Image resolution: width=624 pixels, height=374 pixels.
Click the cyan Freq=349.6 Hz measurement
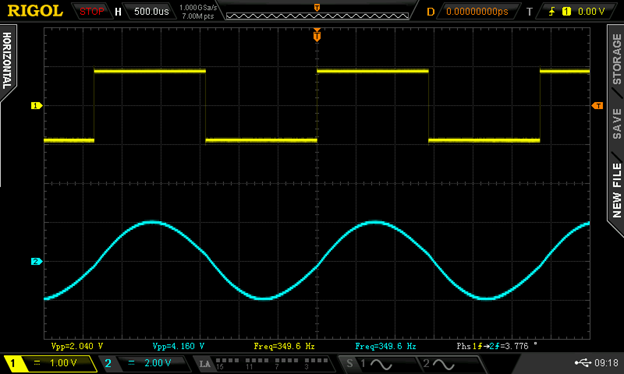386,346
